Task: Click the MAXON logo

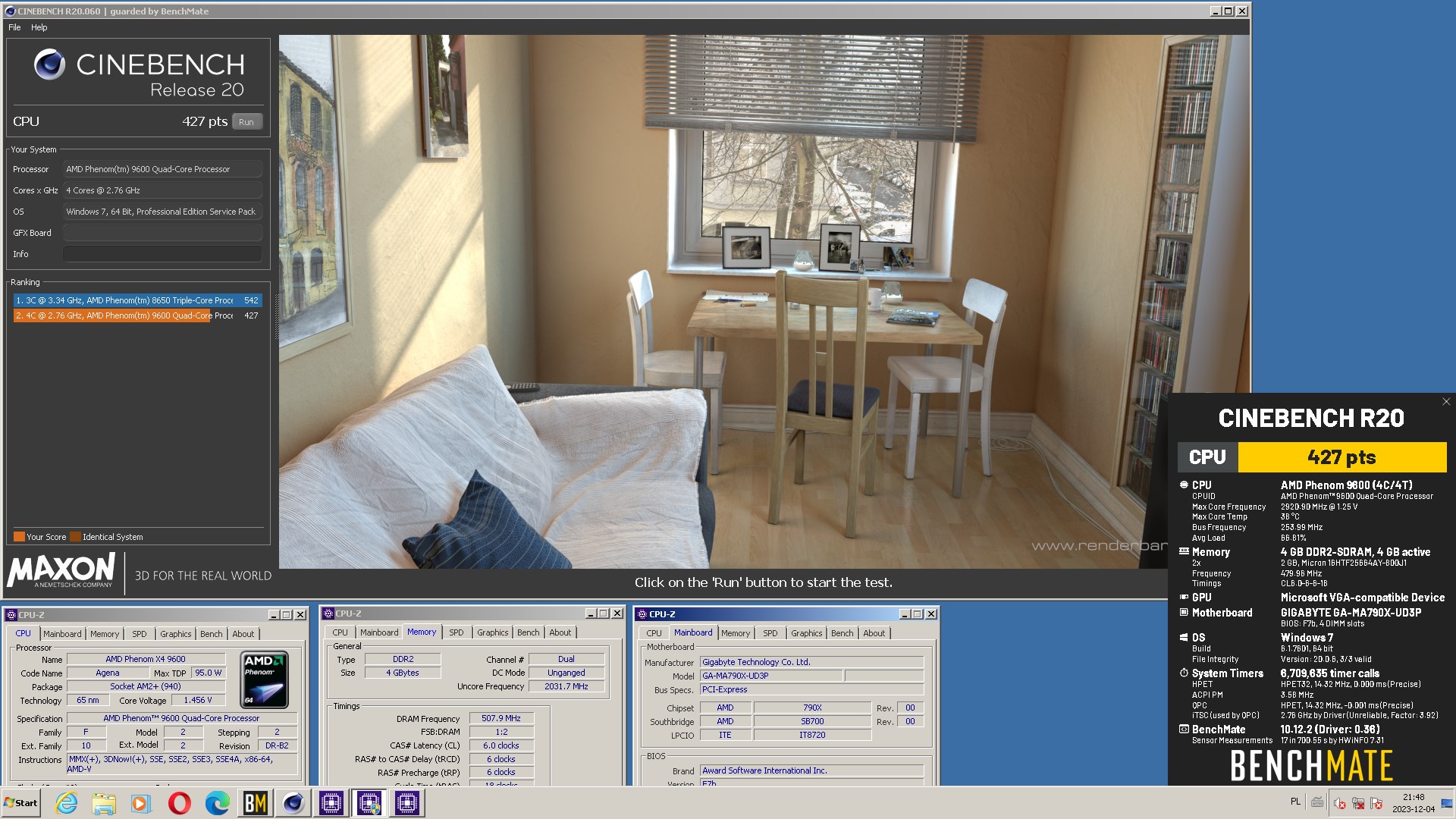Action: (61, 570)
